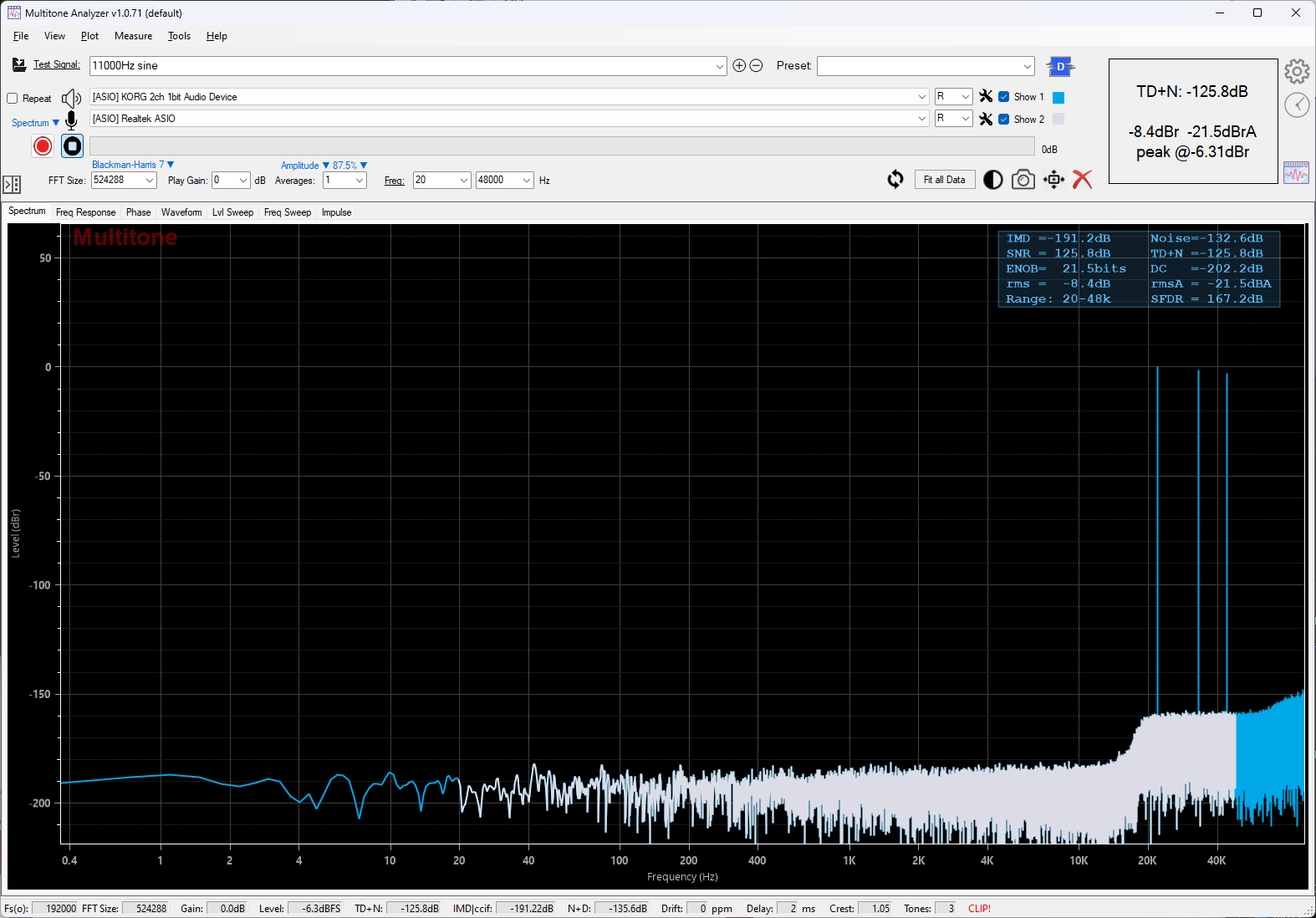Click the CLIP! warning in status bar
The width and height of the screenshot is (1316, 918).
point(979,909)
